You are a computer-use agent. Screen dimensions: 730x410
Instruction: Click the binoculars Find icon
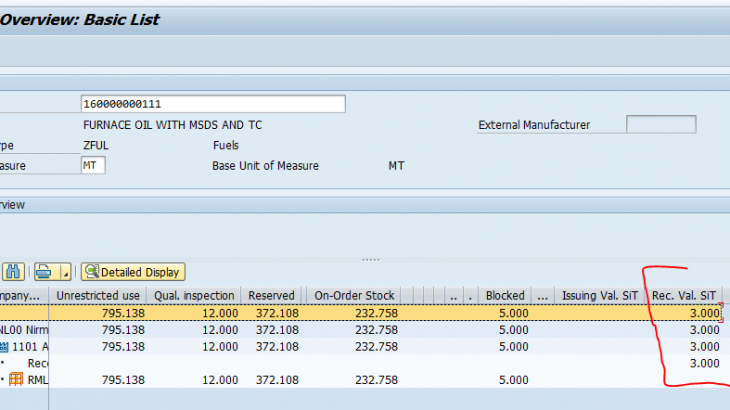coord(13,272)
